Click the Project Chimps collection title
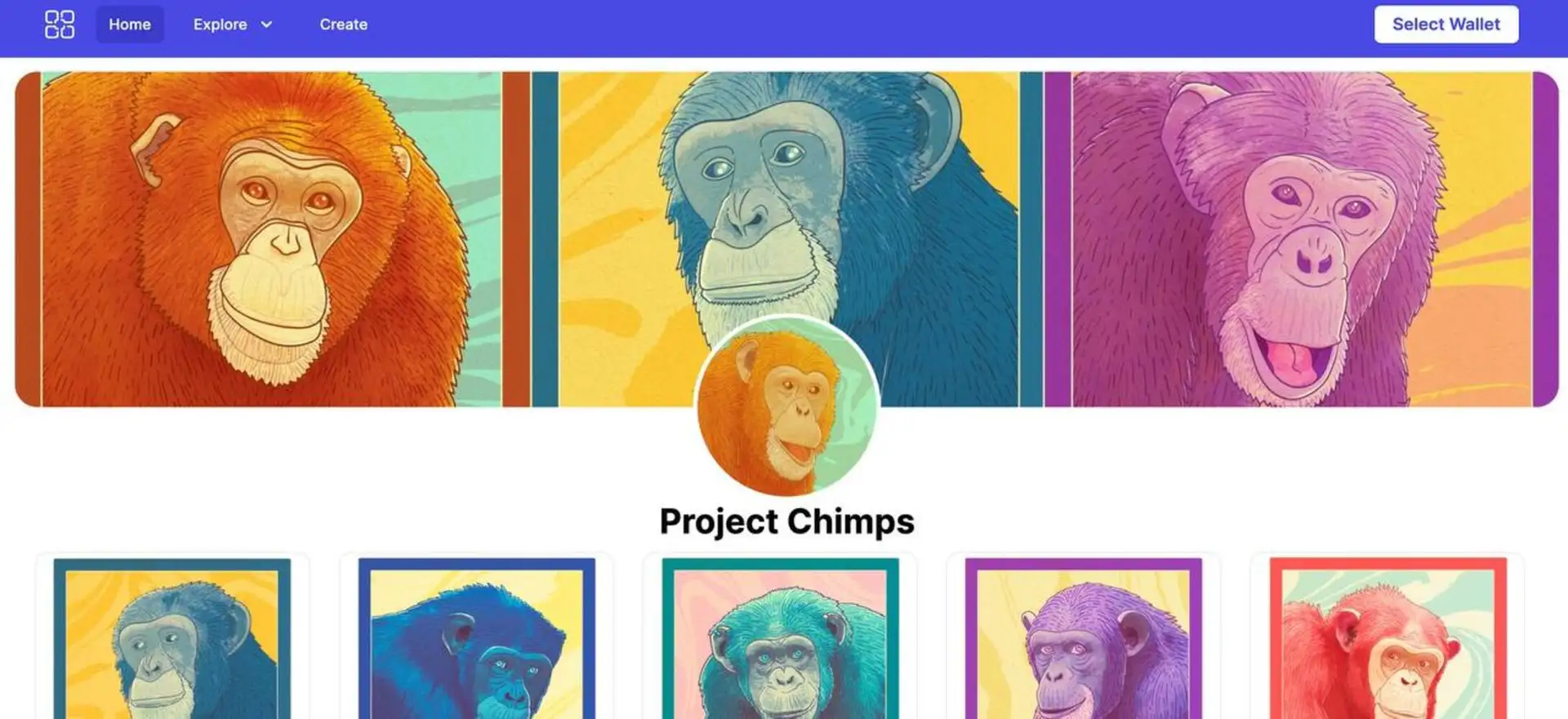 click(786, 521)
